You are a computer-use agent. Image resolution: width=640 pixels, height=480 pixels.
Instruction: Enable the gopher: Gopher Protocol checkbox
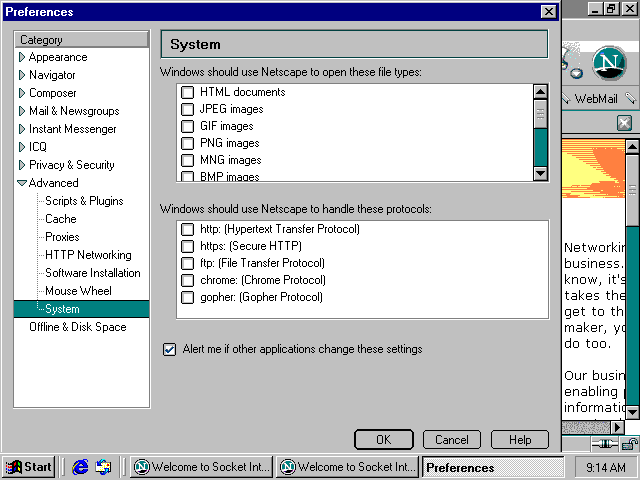coord(187,297)
